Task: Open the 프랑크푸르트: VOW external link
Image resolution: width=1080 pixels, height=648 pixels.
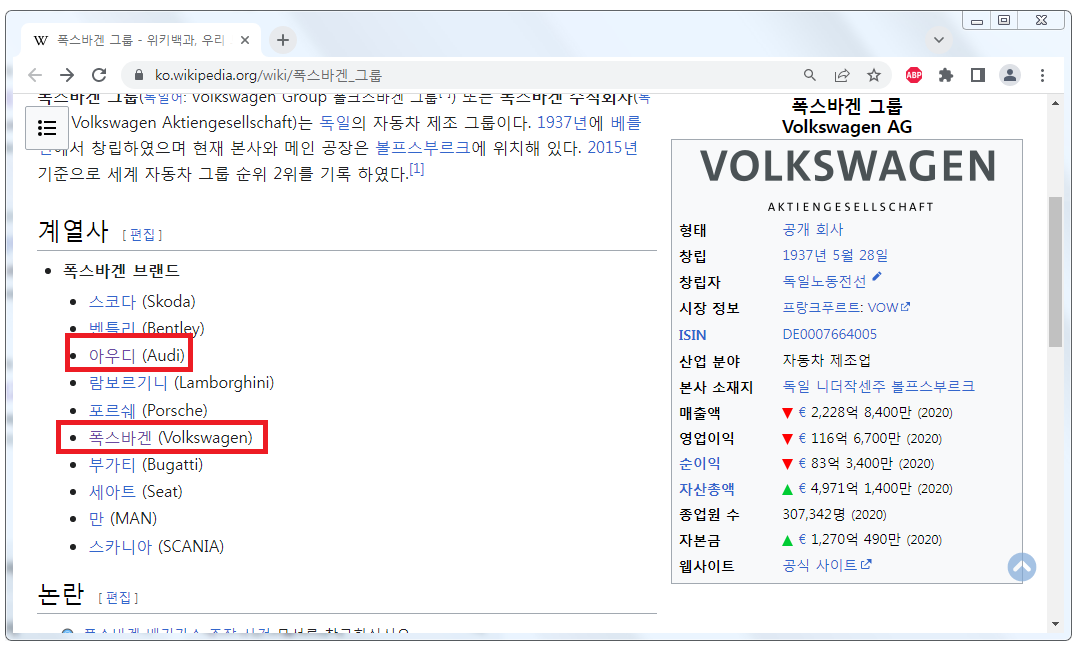Action: [846, 308]
